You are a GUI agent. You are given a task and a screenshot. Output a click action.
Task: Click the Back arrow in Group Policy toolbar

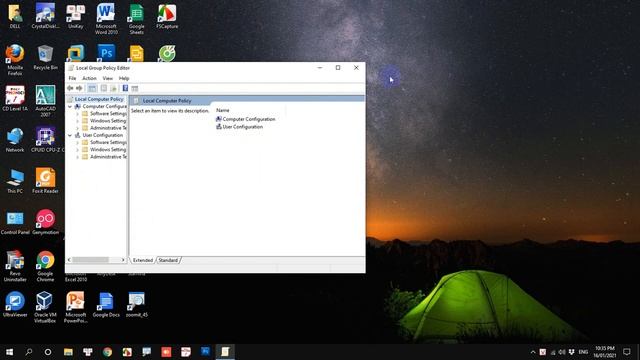70,88
